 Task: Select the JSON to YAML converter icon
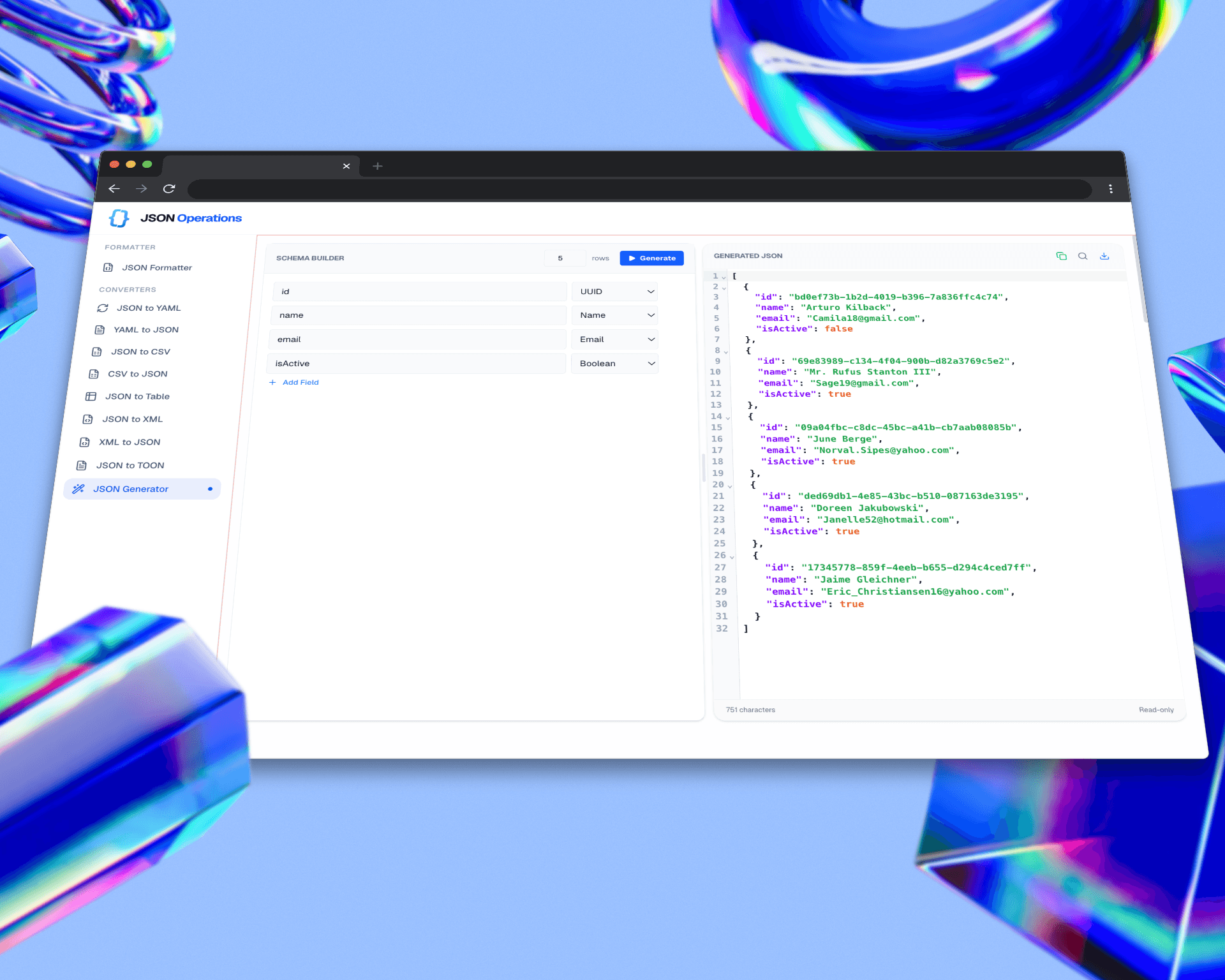[x=102, y=308]
